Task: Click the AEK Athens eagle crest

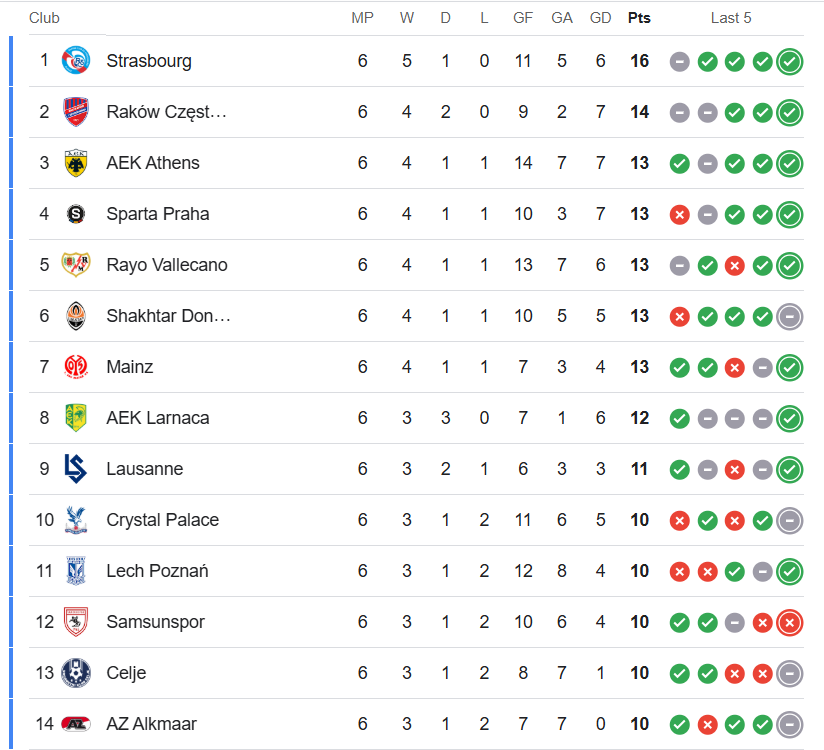Action: 76,163
